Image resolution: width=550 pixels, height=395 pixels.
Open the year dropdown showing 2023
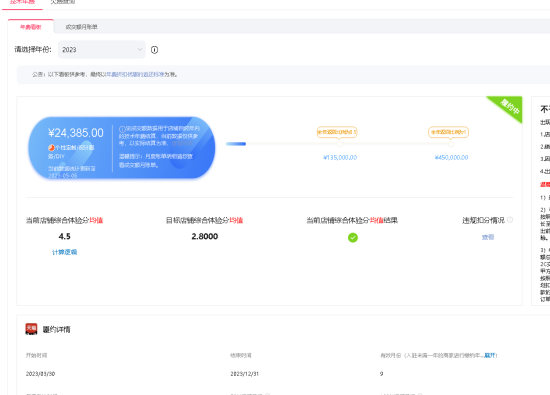[102, 49]
